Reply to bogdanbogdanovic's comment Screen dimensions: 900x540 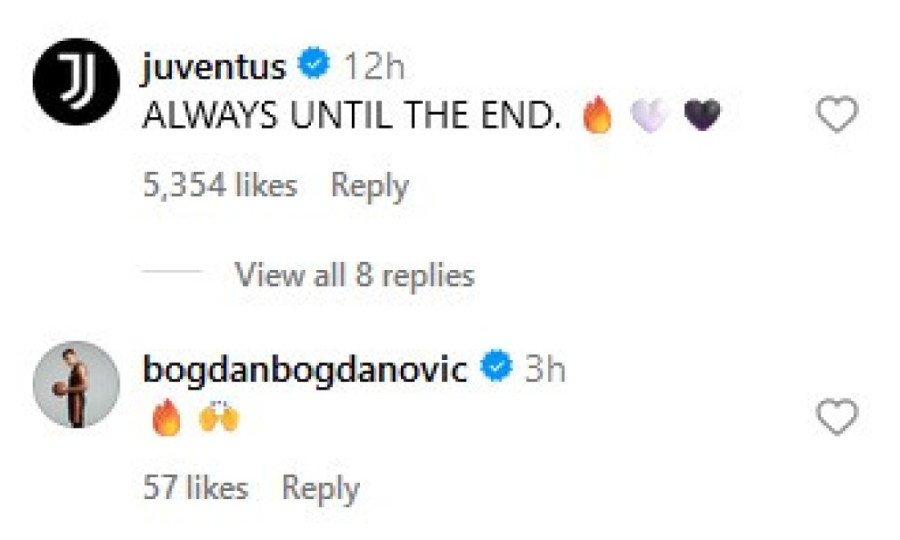pos(320,488)
